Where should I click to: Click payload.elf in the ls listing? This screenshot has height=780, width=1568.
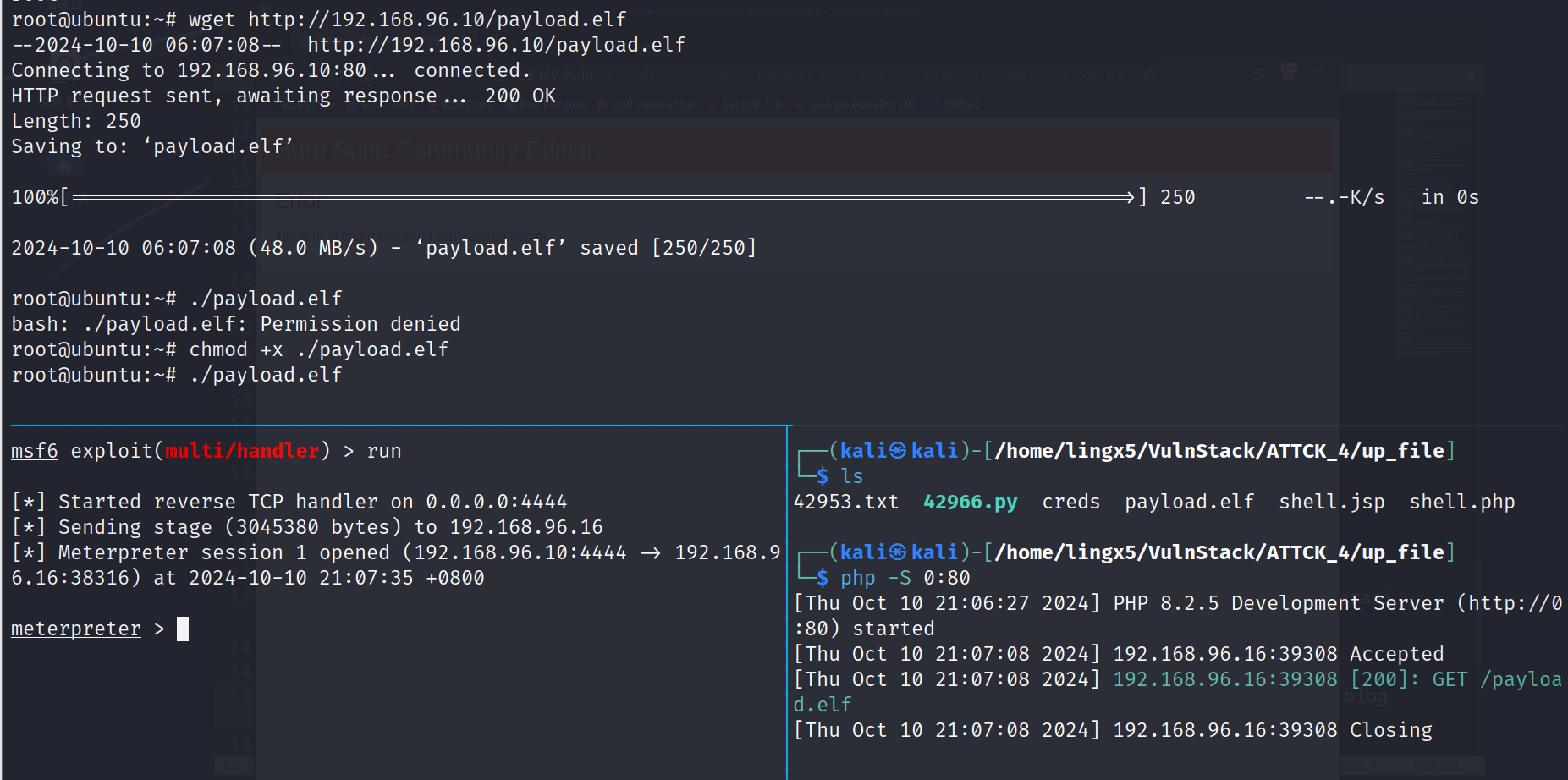[x=1190, y=502]
